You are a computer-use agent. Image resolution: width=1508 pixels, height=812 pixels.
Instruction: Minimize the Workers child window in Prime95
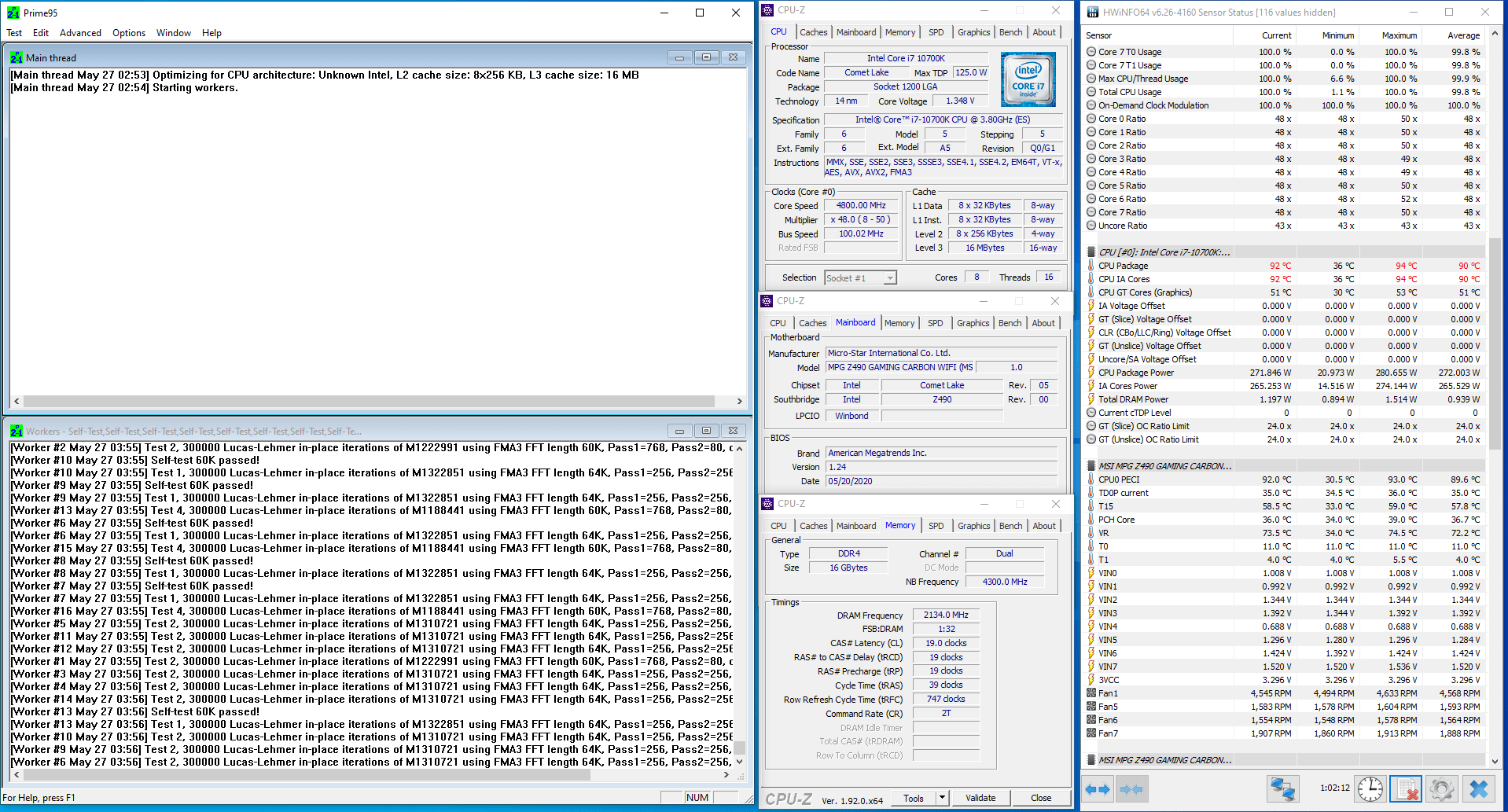pos(679,431)
